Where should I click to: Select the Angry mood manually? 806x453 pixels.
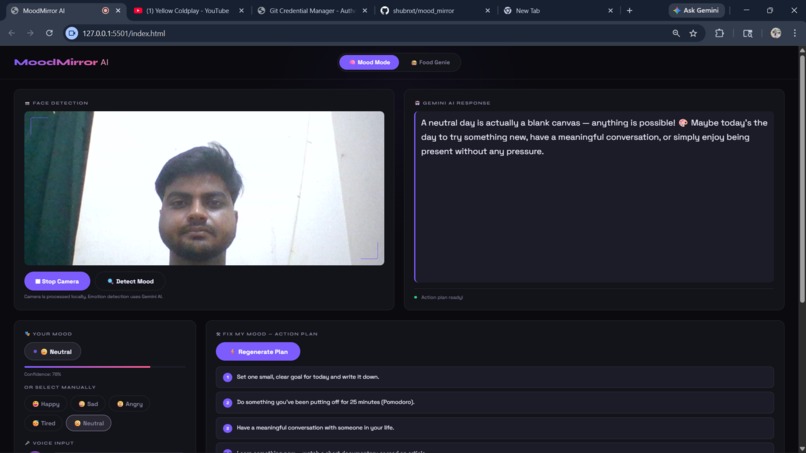point(130,404)
